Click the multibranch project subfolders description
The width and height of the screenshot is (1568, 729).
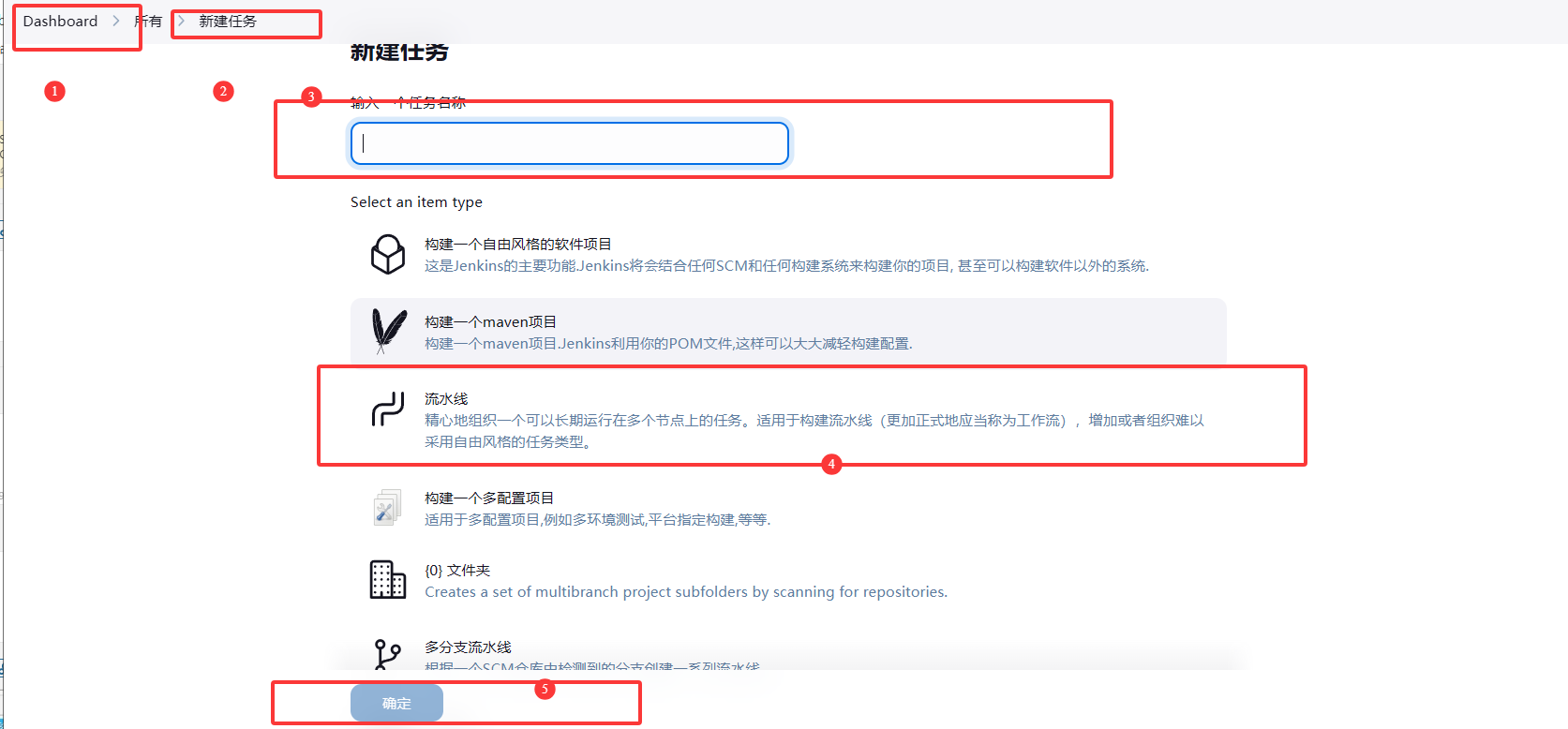click(686, 591)
